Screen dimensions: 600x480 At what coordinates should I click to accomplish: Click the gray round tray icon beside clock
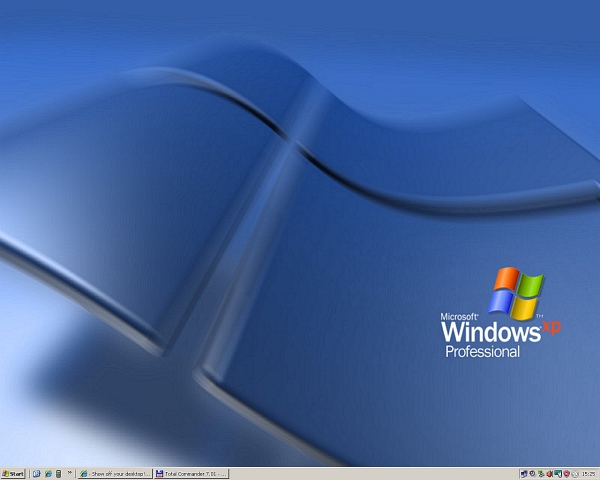(575, 473)
